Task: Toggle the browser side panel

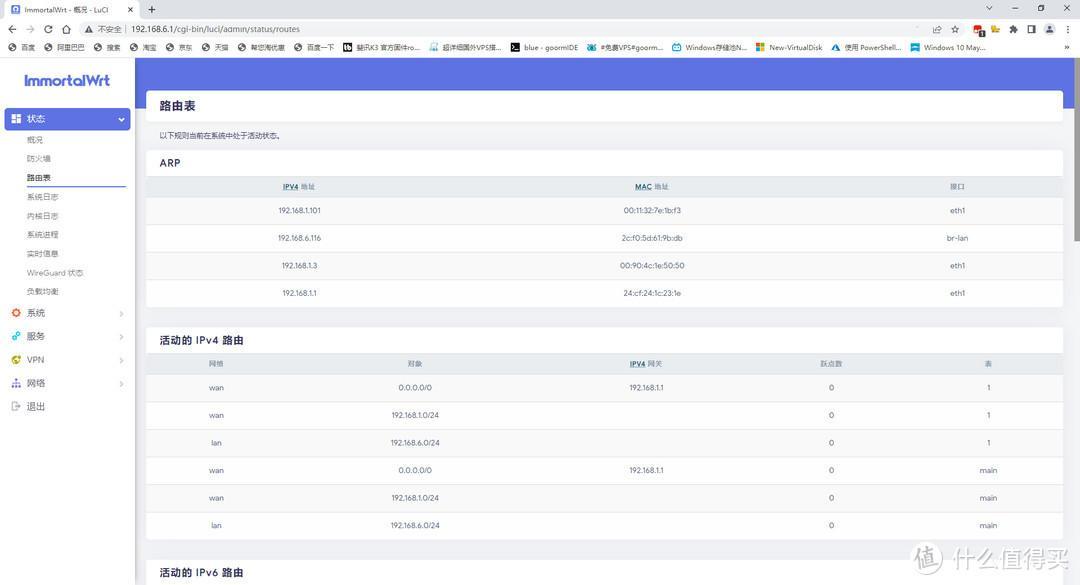Action: click(1031, 29)
